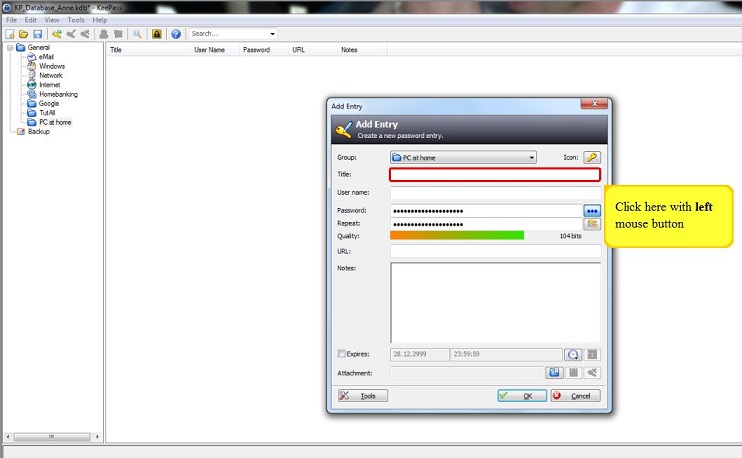Viewport: 742px width, 458px height.
Task: Collapse the General group in the tree
Action: click(10, 47)
